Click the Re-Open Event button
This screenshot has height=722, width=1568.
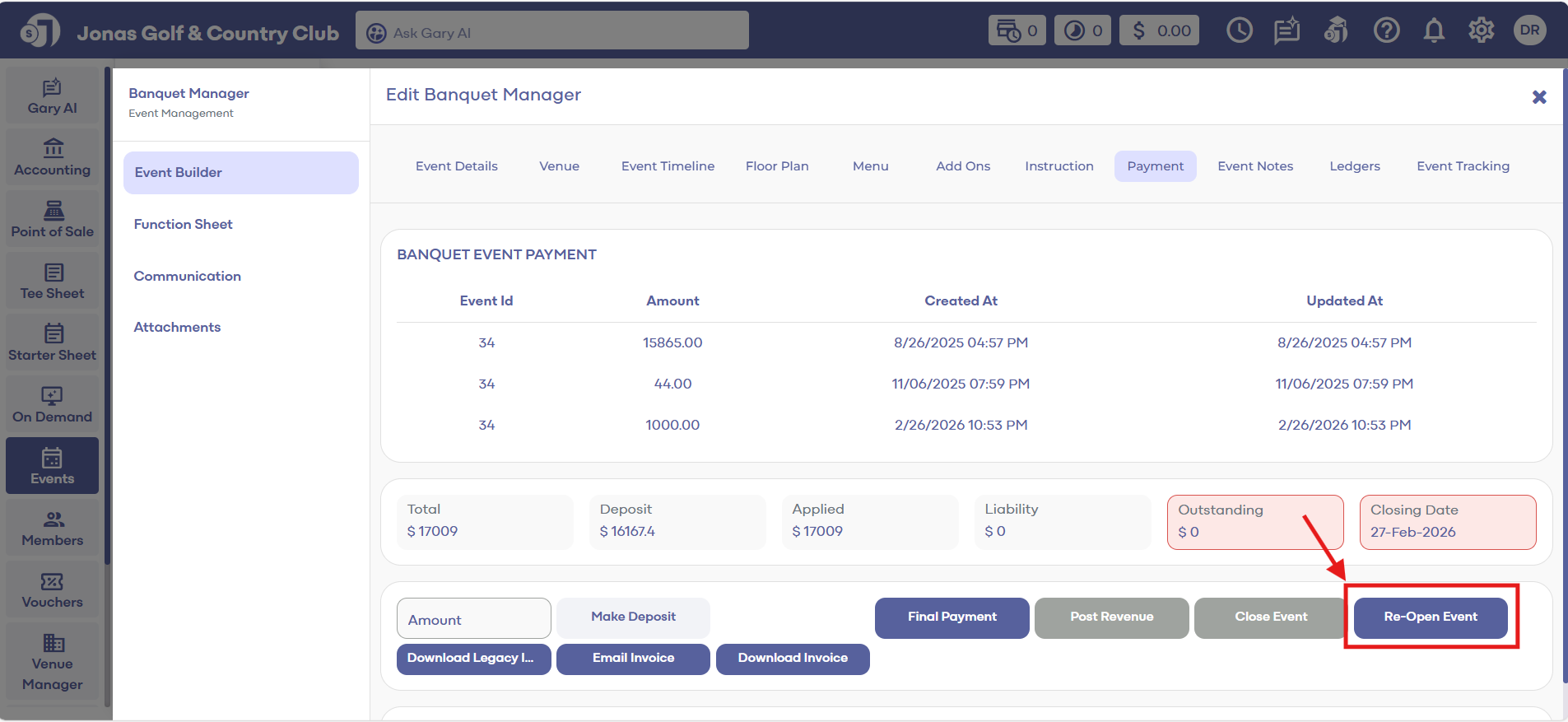pos(1430,617)
